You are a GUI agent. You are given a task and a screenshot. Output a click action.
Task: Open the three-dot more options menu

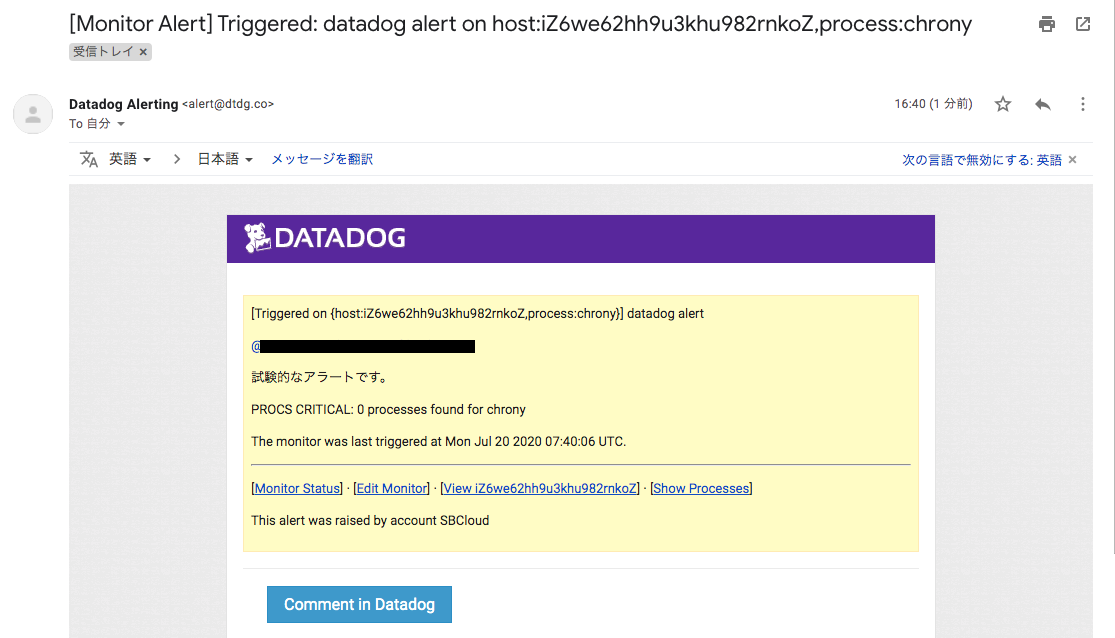pos(1082,104)
